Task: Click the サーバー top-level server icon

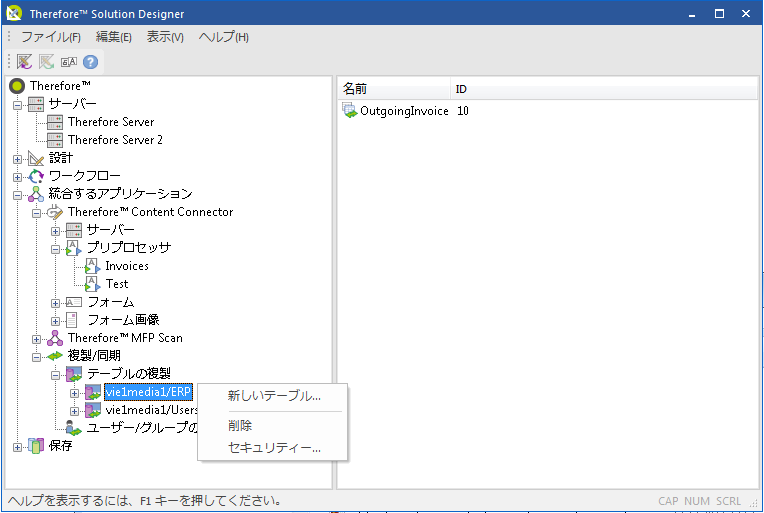Action: click(x=36, y=104)
